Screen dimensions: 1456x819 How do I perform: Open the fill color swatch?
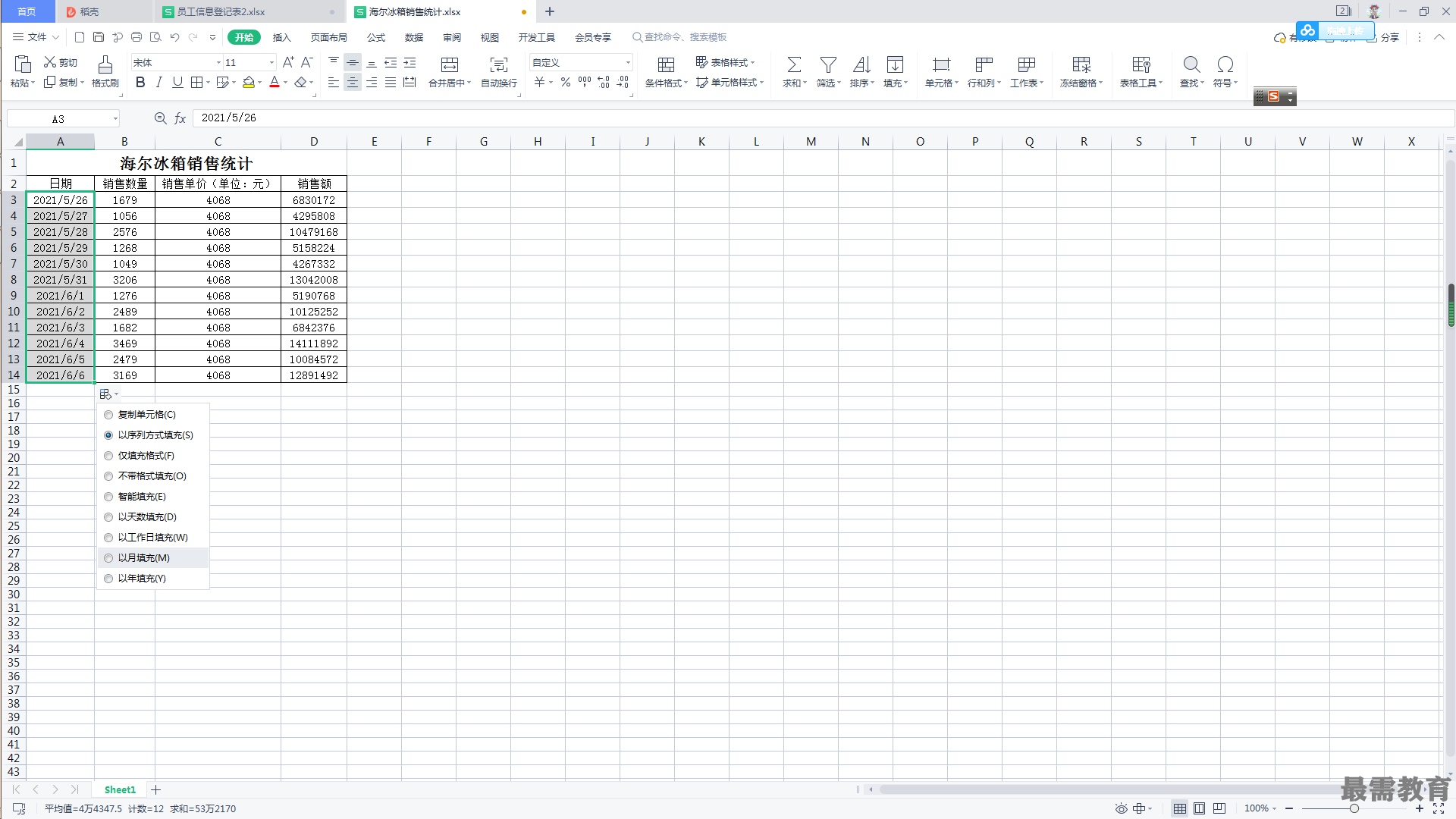pos(249,83)
